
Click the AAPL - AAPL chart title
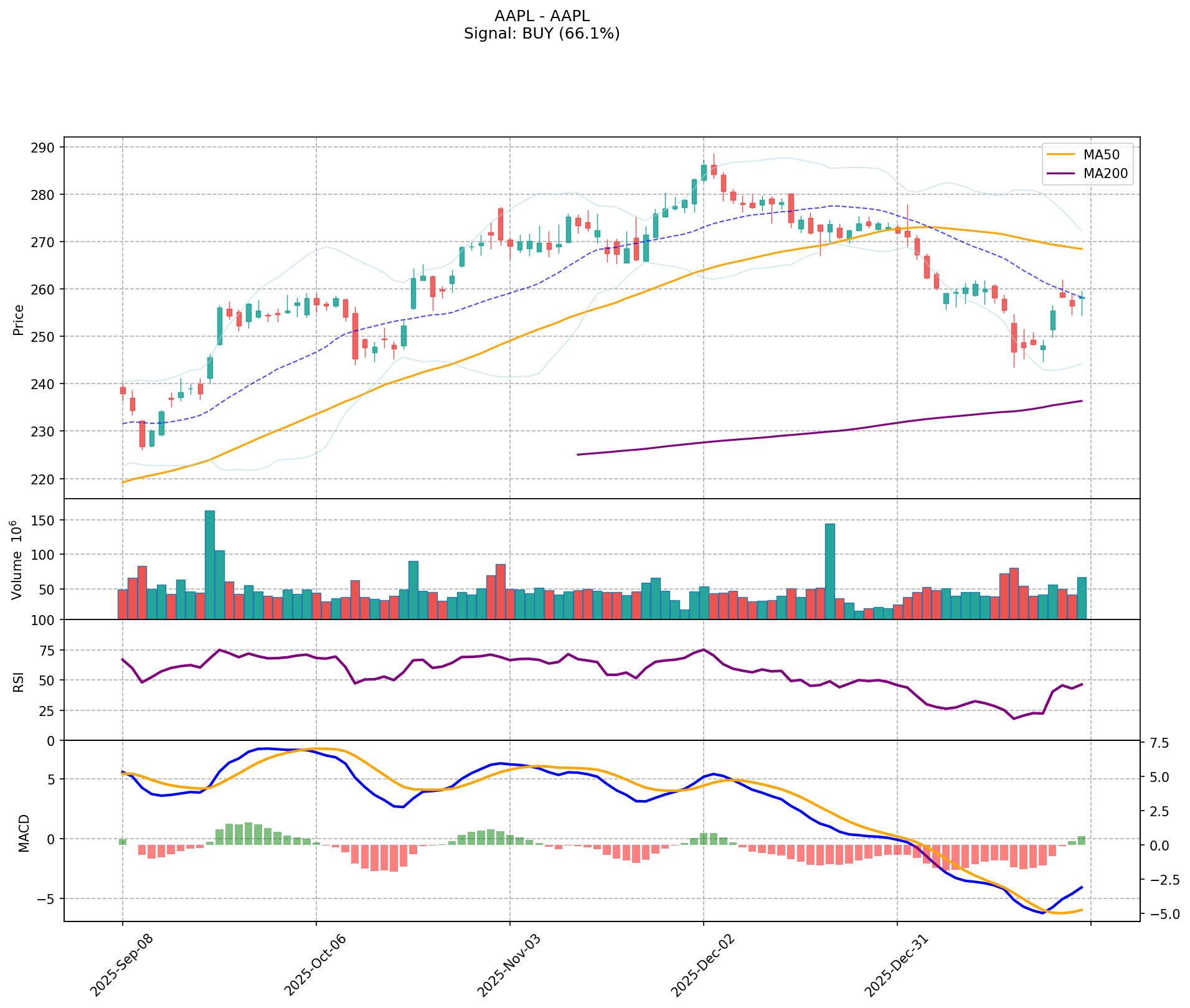[541, 16]
